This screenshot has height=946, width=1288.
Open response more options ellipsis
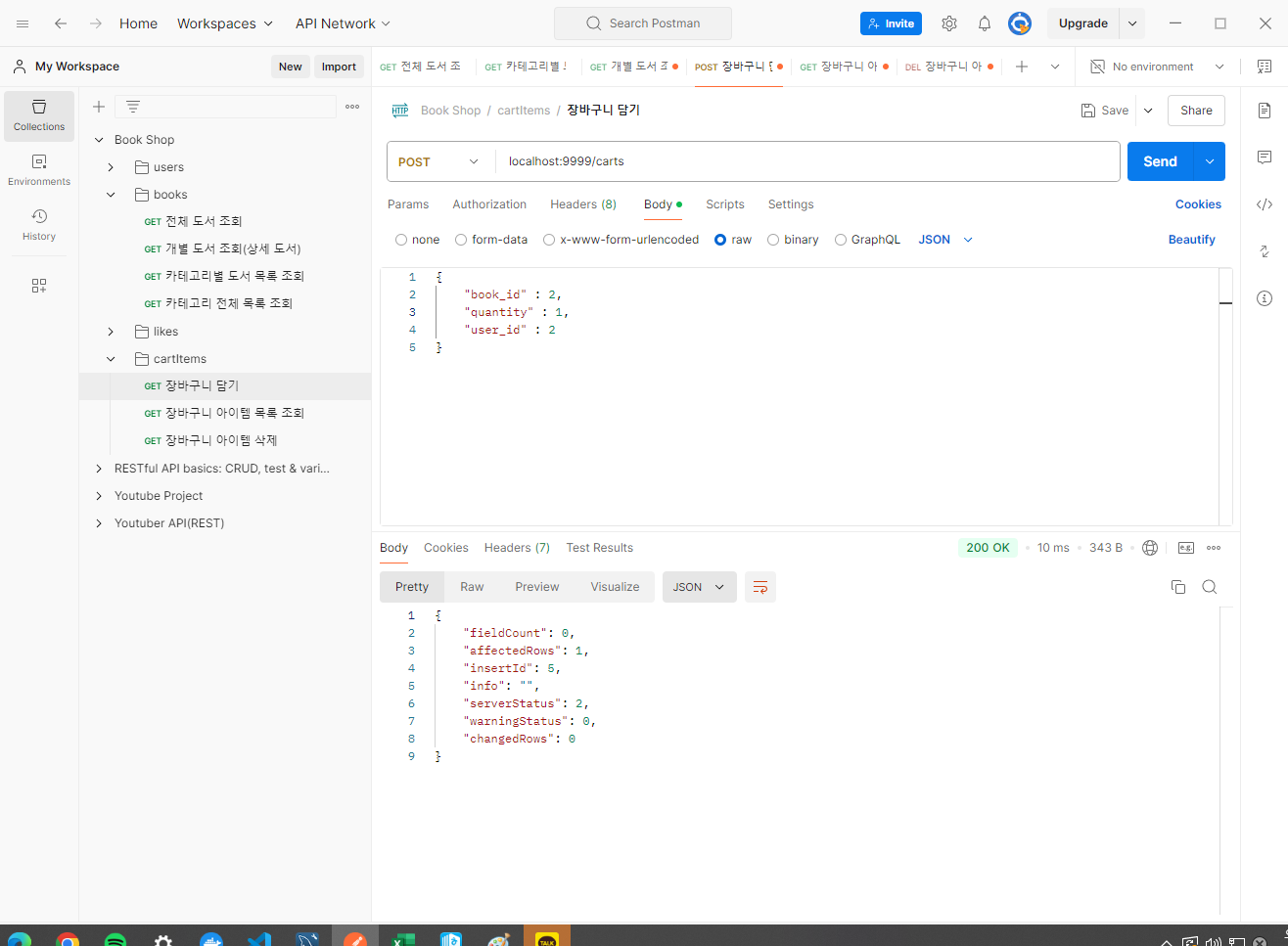[1214, 548]
